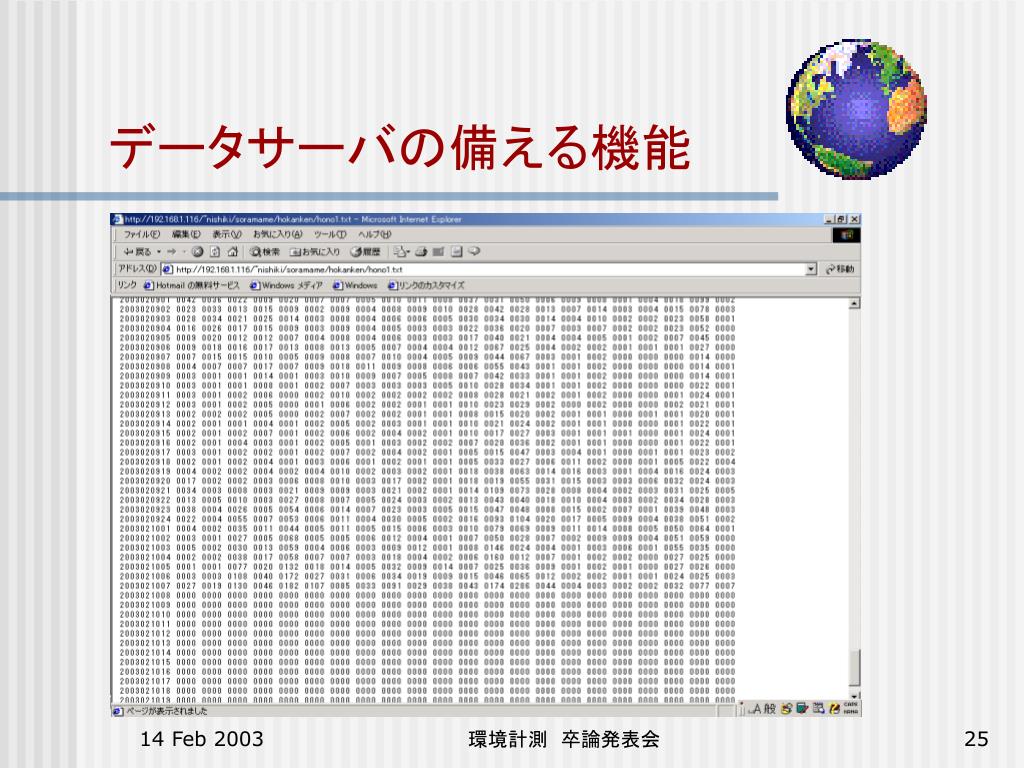Click the Messenger speech-bubble toolbar icon
Image resolution: width=1024 pixels, height=768 pixels.
474,251
